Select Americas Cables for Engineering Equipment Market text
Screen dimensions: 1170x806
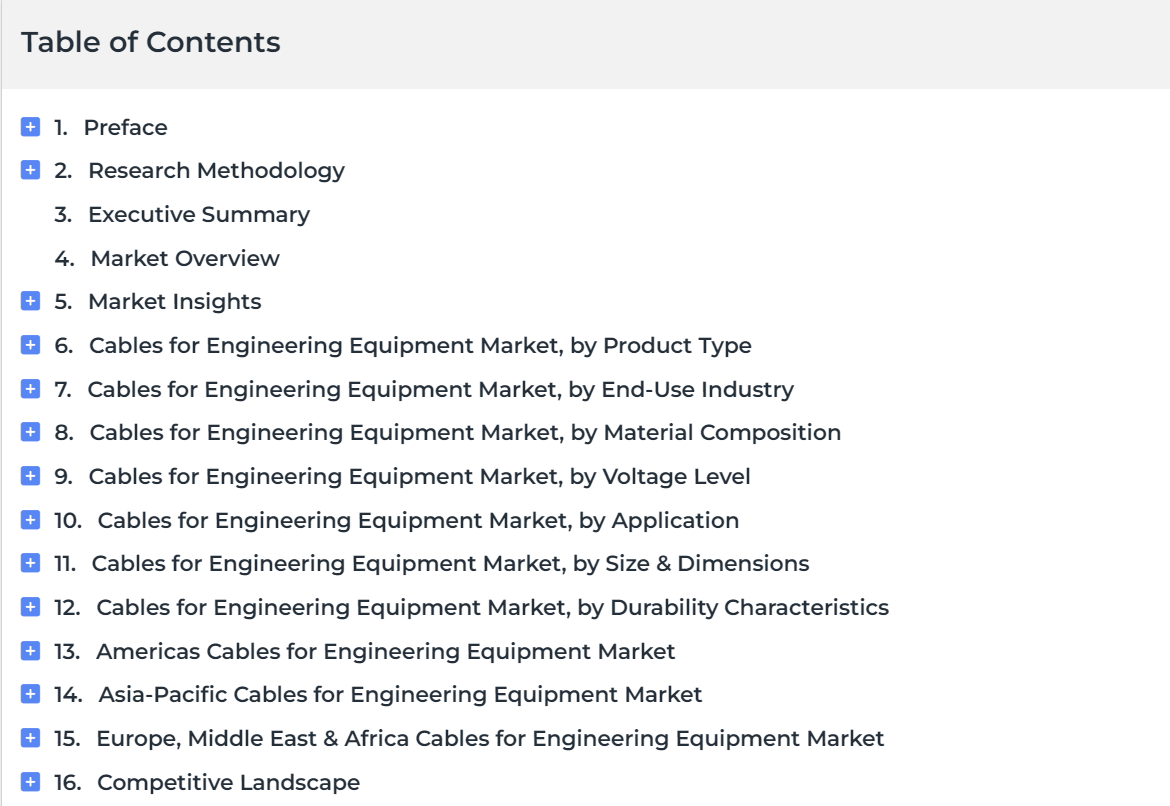pos(386,652)
